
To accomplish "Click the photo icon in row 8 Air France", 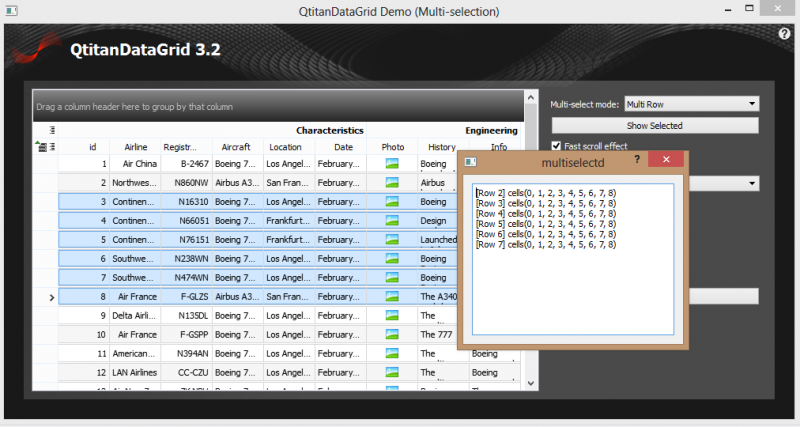I will pyautogui.click(x=392, y=296).
